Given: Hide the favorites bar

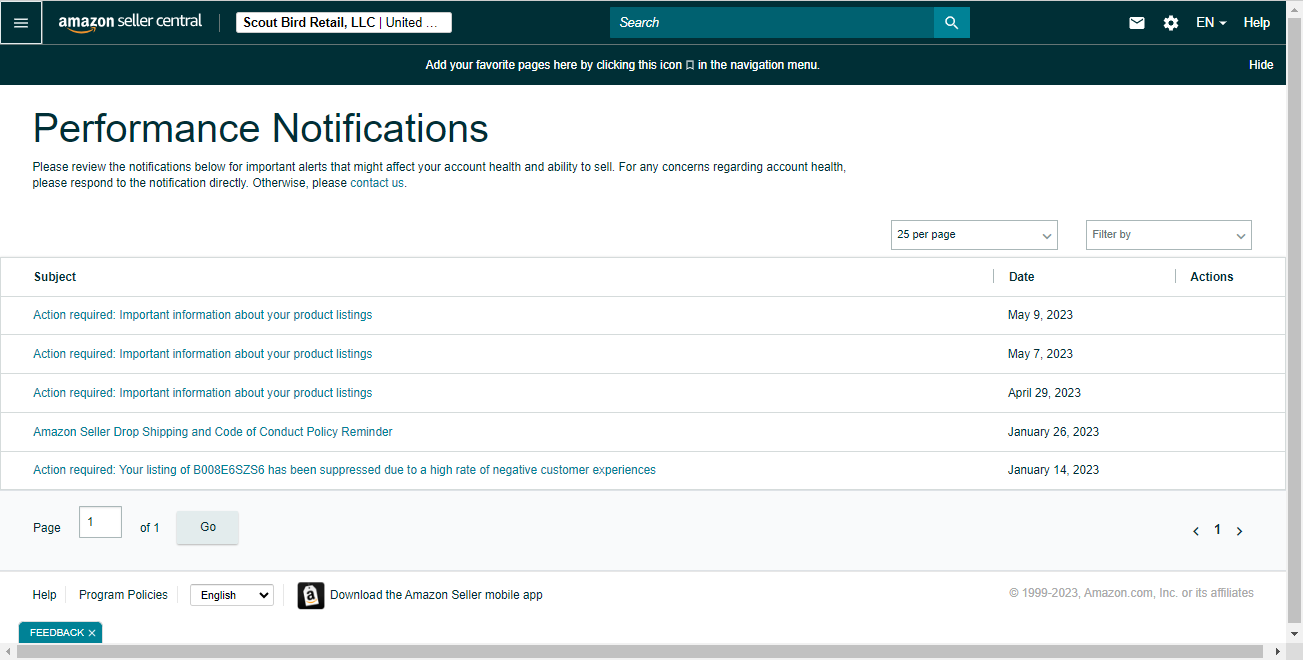Looking at the screenshot, I should click(x=1261, y=65).
